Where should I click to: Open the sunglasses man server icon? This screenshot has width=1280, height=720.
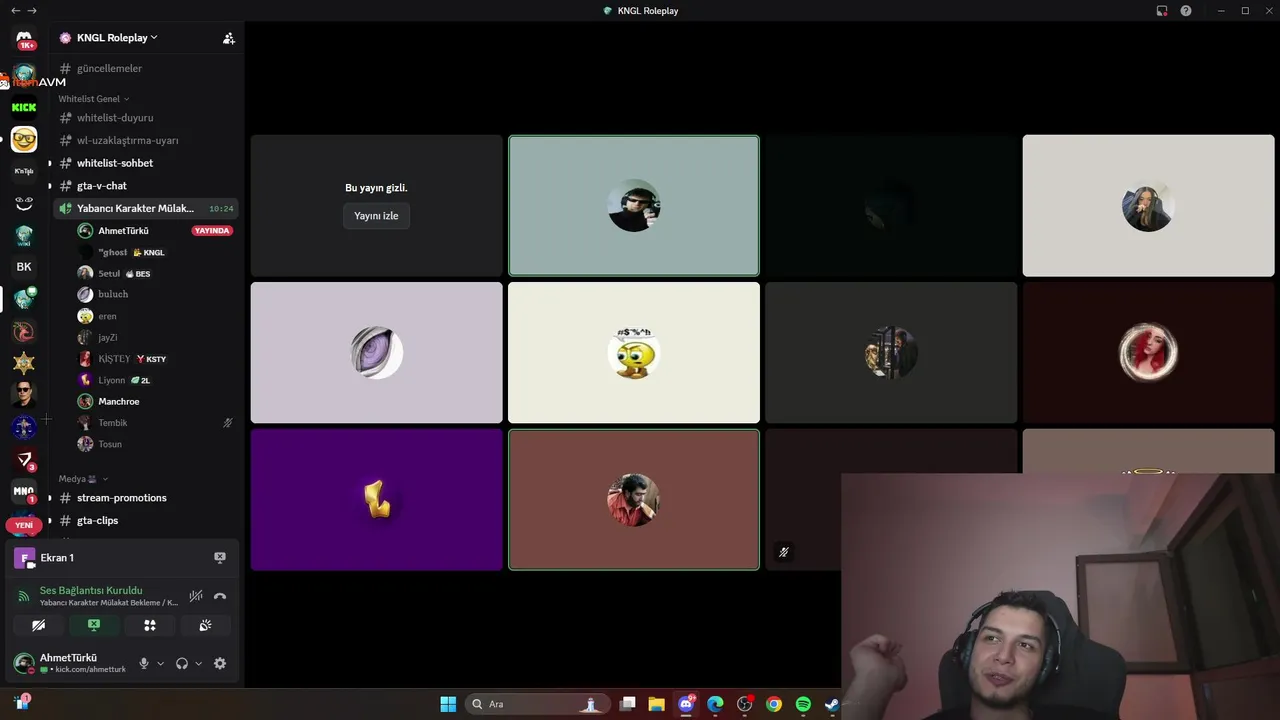coord(24,395)
